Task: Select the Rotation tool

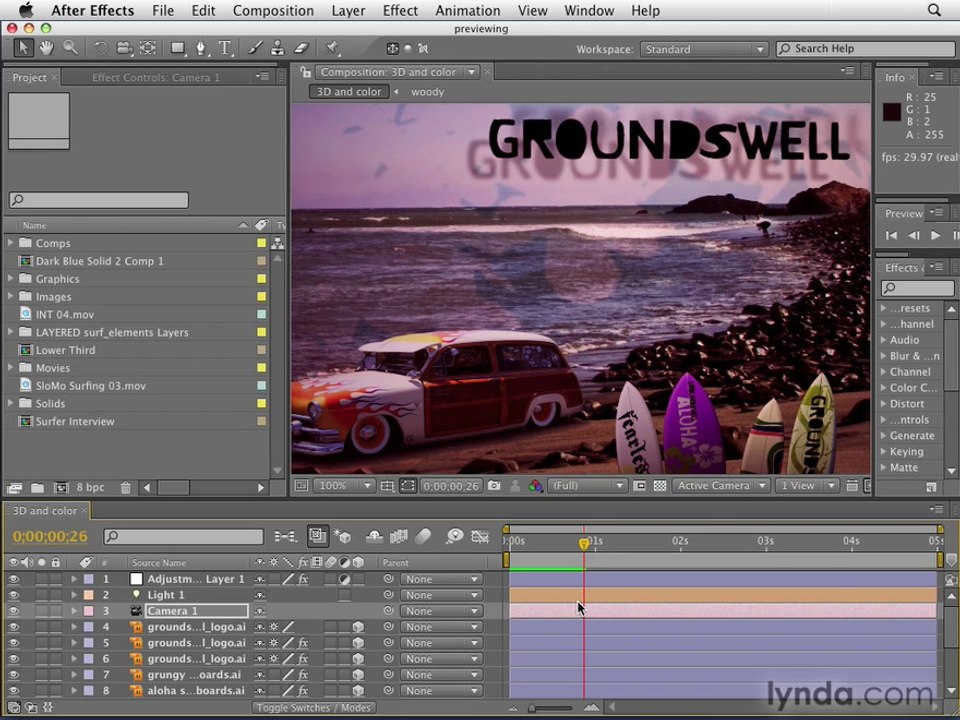Action: pos(100,48)
